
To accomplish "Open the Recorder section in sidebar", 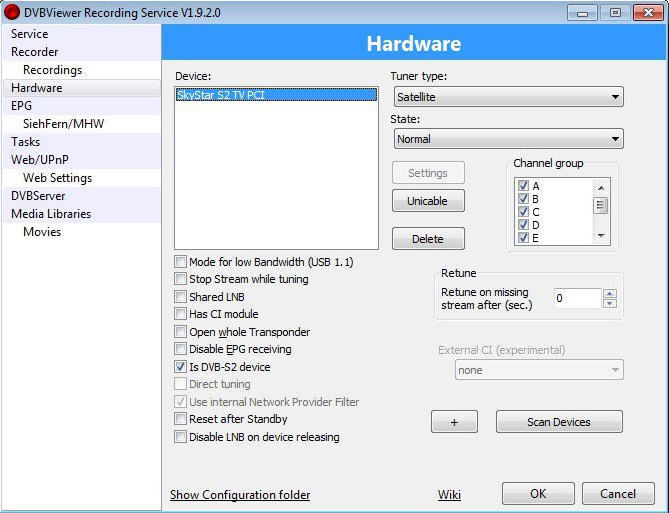I will (x=35, y=52).
